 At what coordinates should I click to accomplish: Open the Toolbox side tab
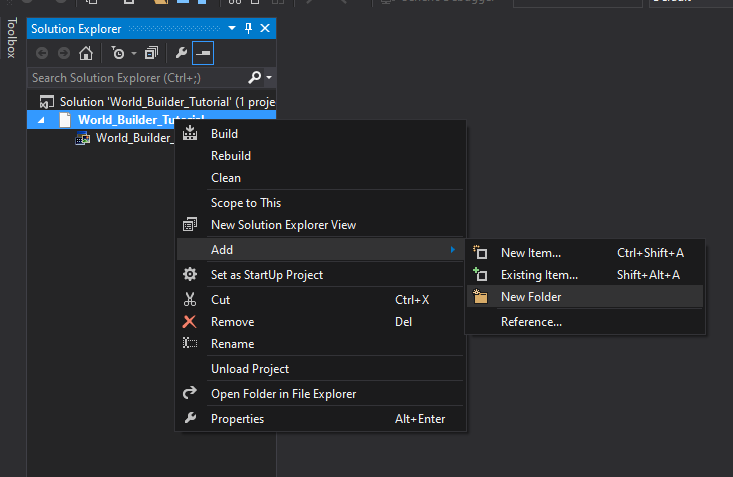[11, 38]
